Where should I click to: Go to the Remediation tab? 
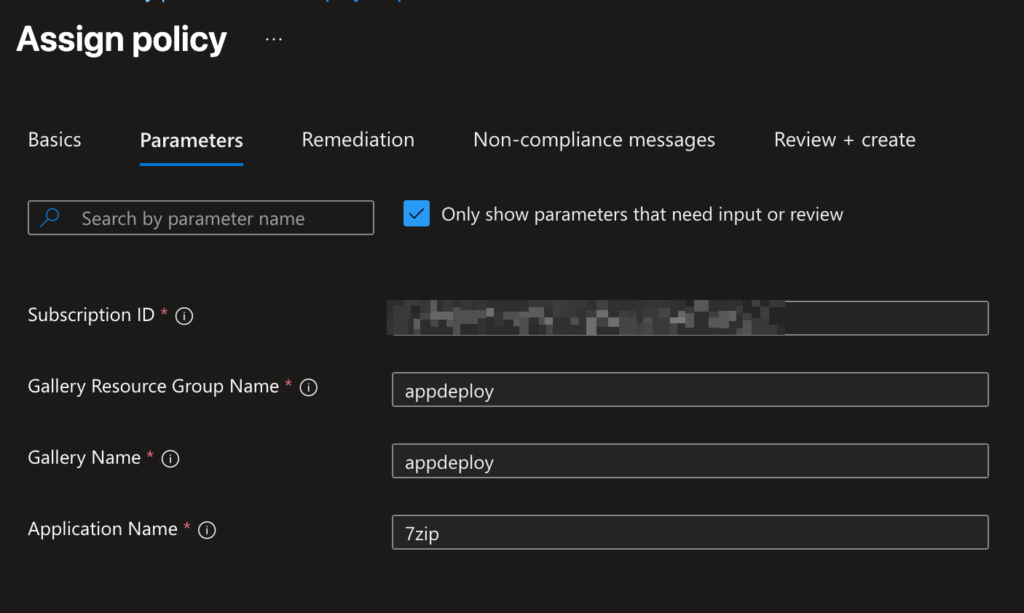click(x=358, y=140)
